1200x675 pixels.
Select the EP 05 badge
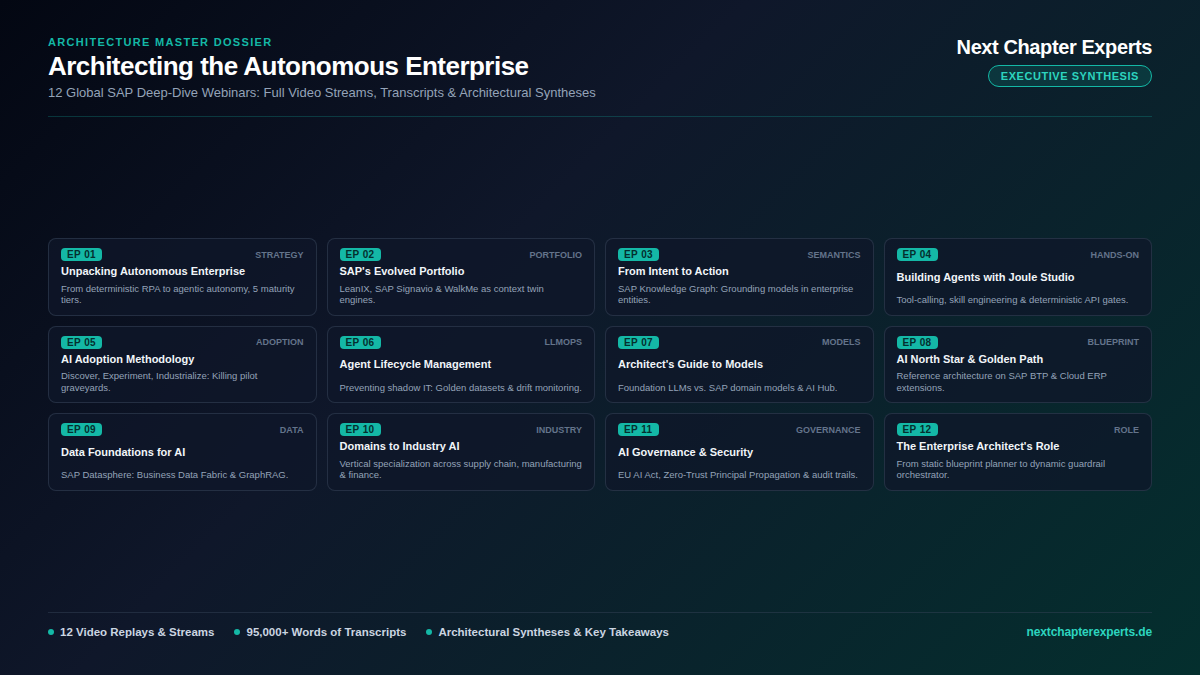pos(81,342)
